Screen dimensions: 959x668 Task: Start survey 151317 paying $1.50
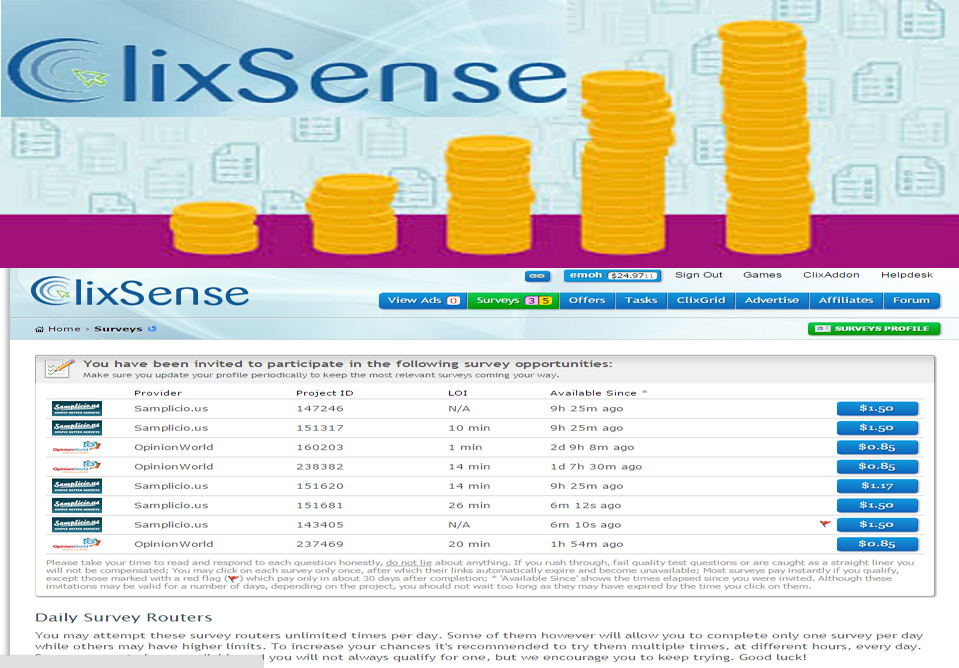pos(877,428)
